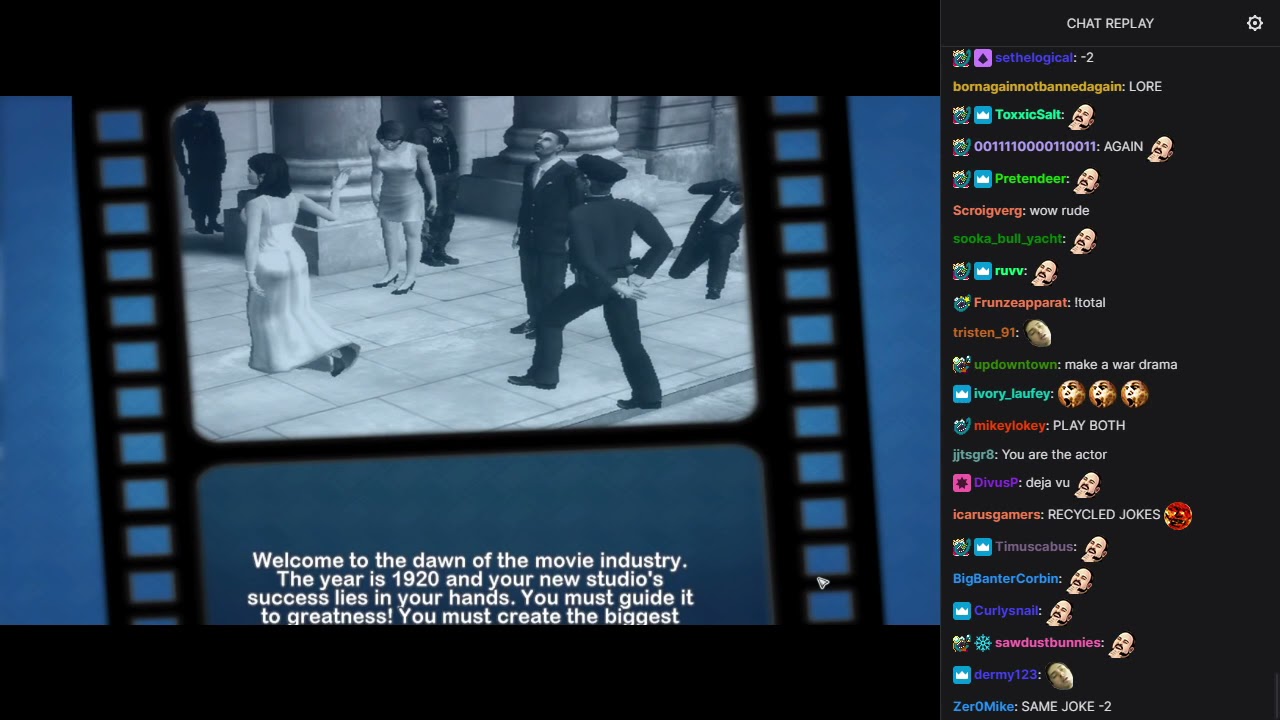Open icarusgamers' user card
This screenshot has width=1280, height=720.
(x=997, y=515)
